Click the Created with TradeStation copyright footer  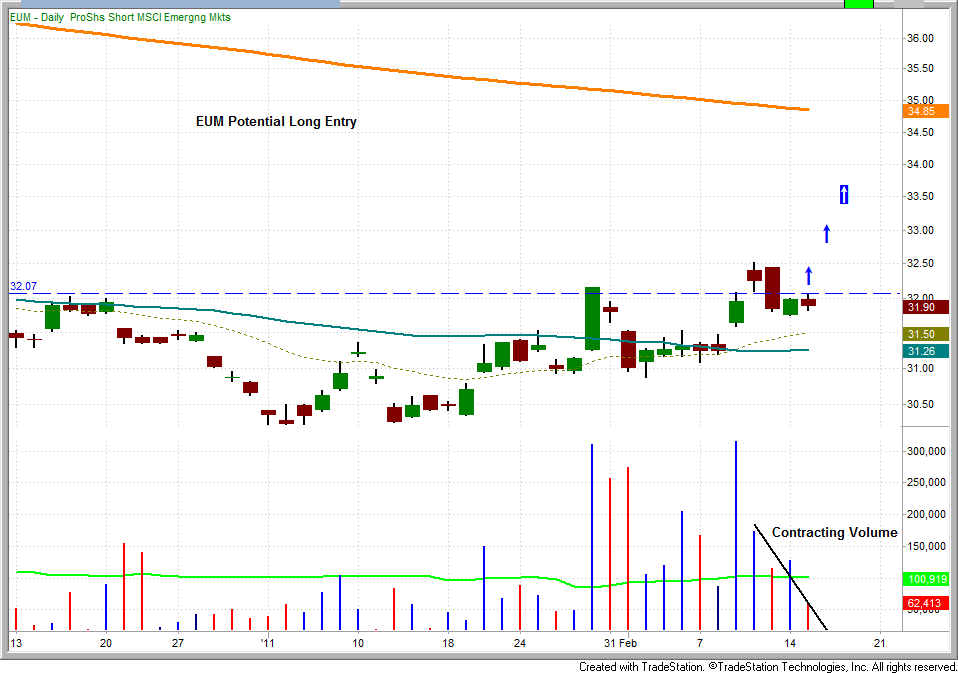pyautogui.click(x=767, y=667)
